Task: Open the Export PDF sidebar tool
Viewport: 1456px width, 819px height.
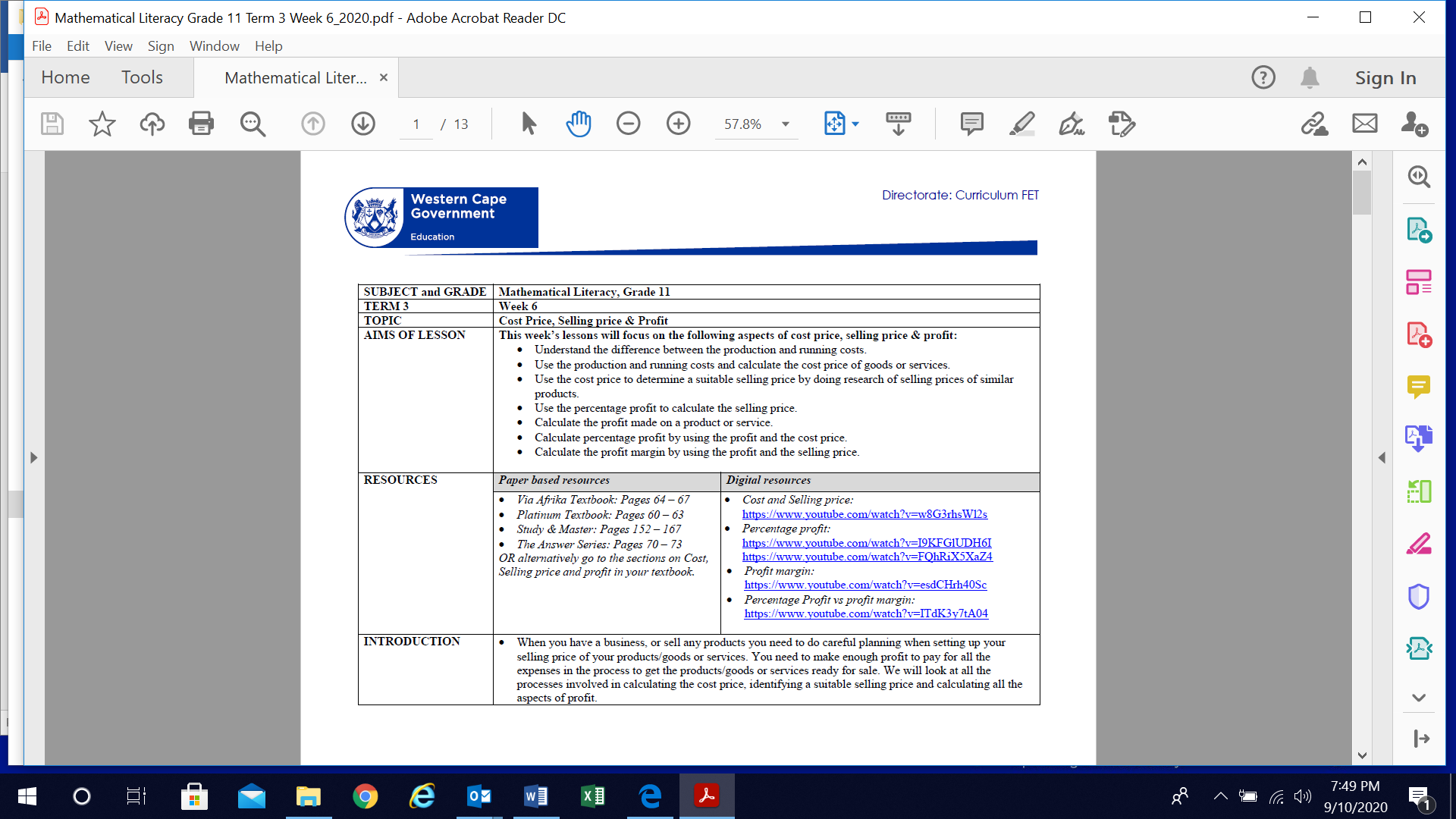Action: [1418, 230]
